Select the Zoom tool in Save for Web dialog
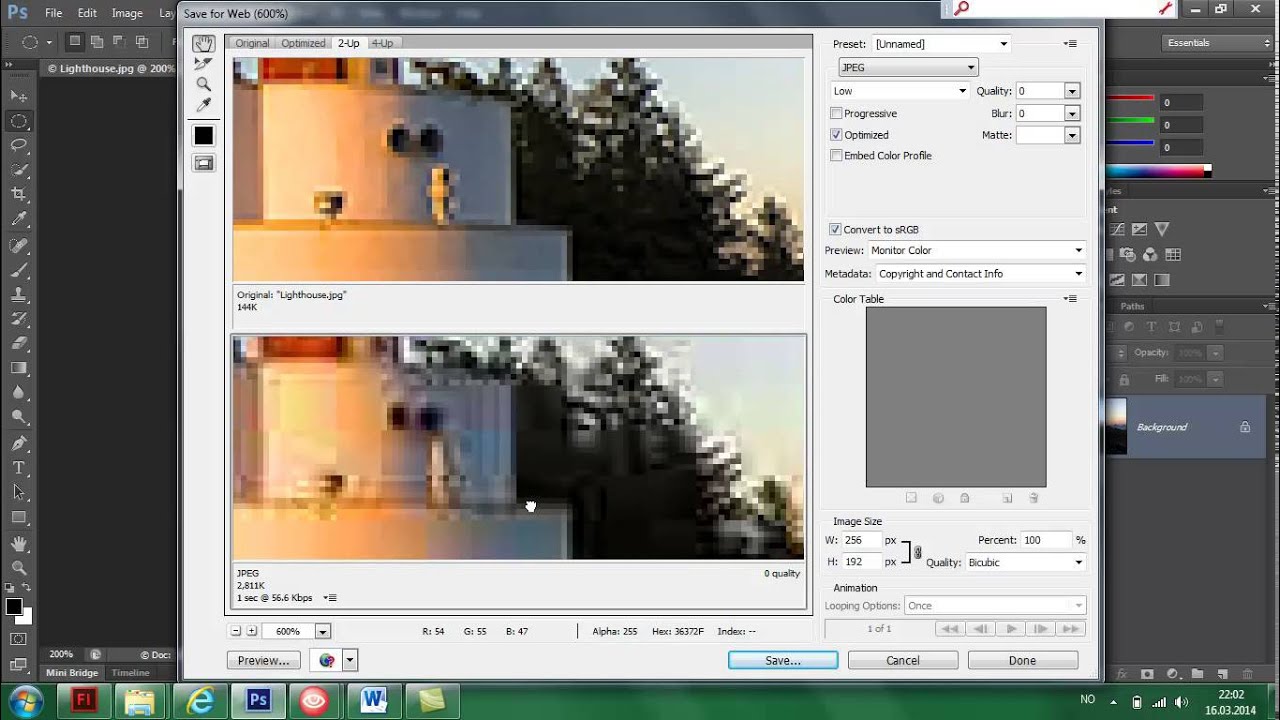Viewport: 1280px width, 720px height. tap(204, 84)
